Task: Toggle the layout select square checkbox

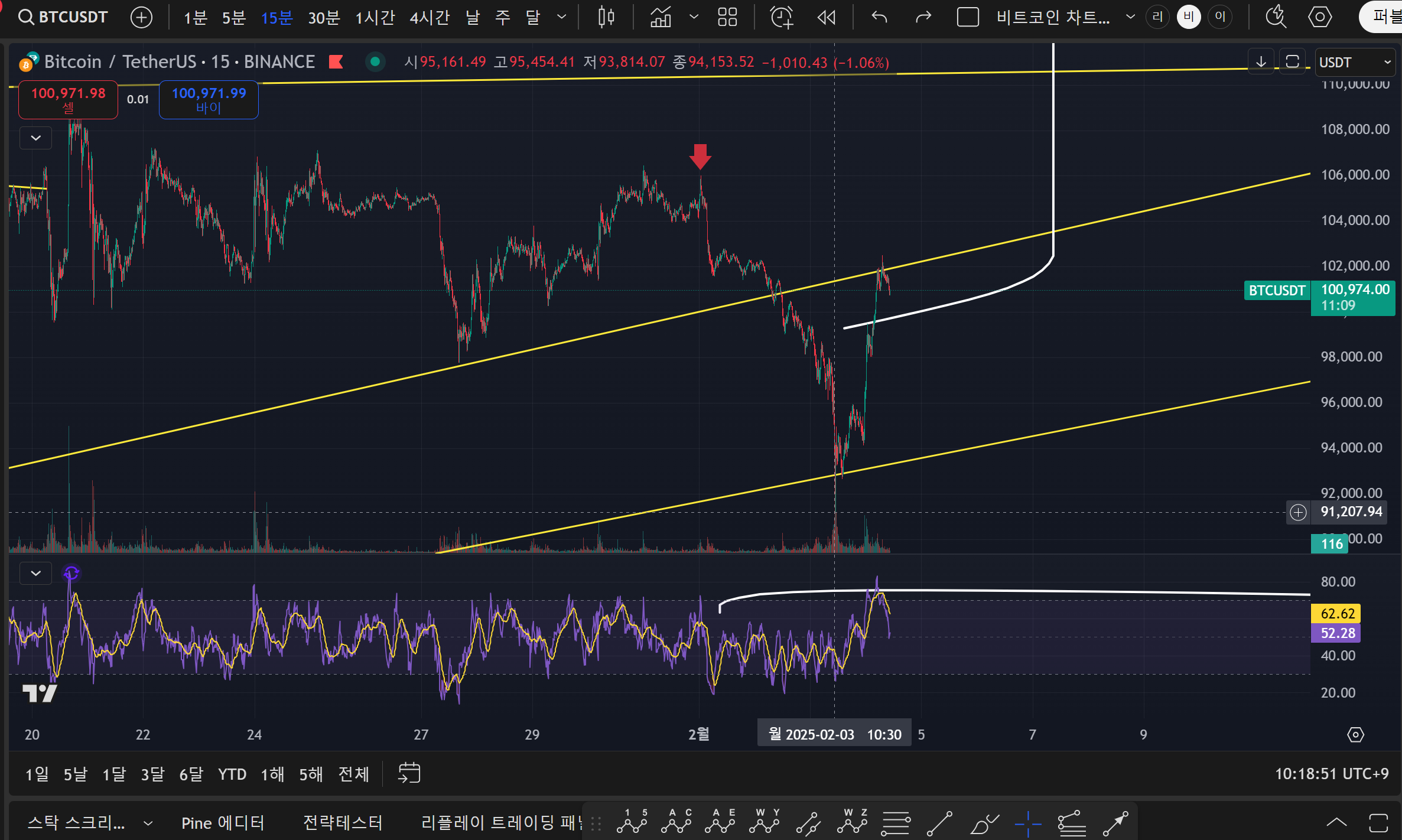Action: 968,17
